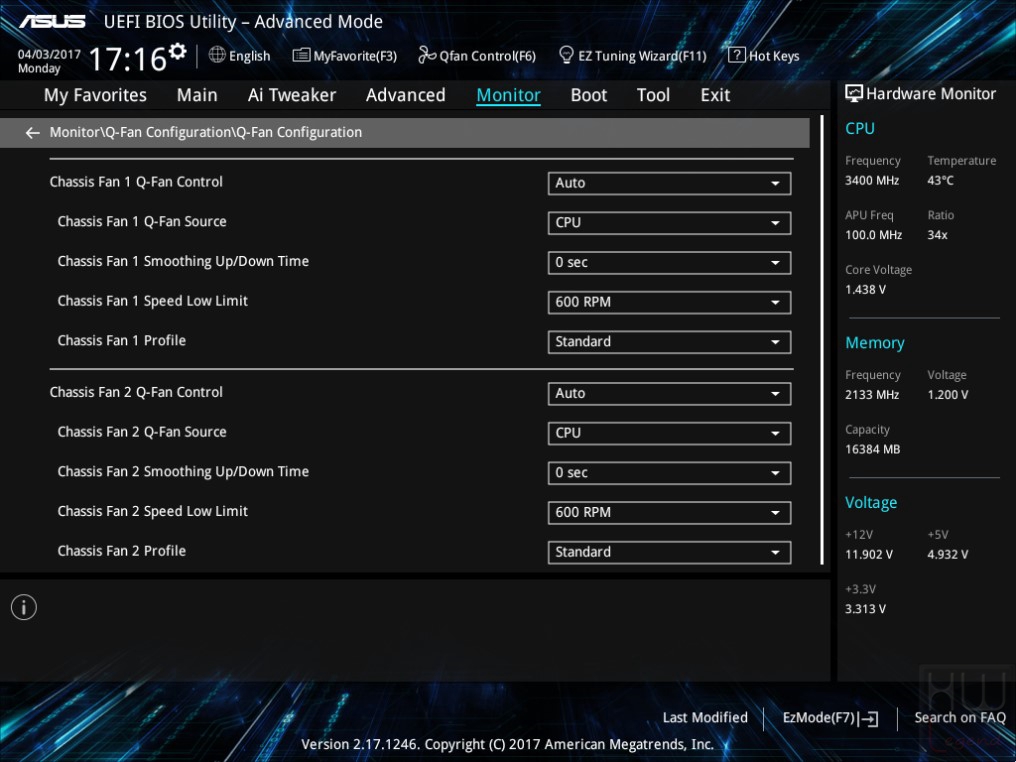
Task: Go to the Boot tab
Action: tap(588, 95)
